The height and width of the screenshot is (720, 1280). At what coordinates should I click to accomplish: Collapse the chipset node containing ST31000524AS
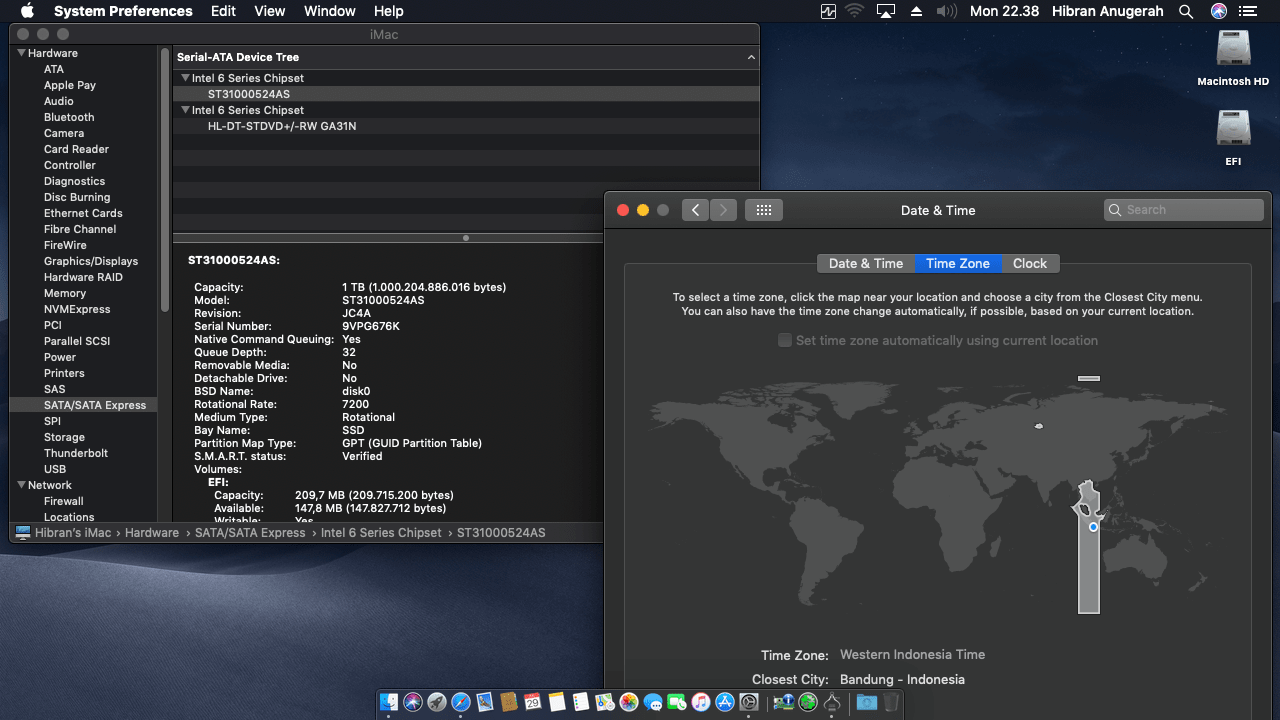(185, 78)
